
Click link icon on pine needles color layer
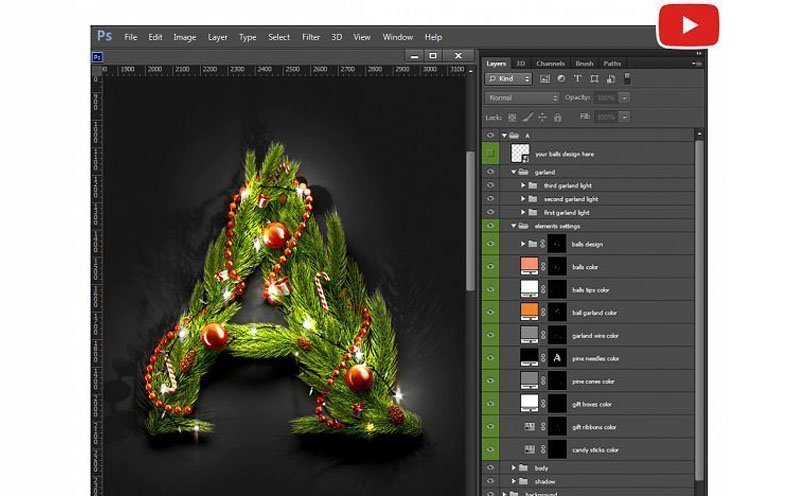(543, 358)
